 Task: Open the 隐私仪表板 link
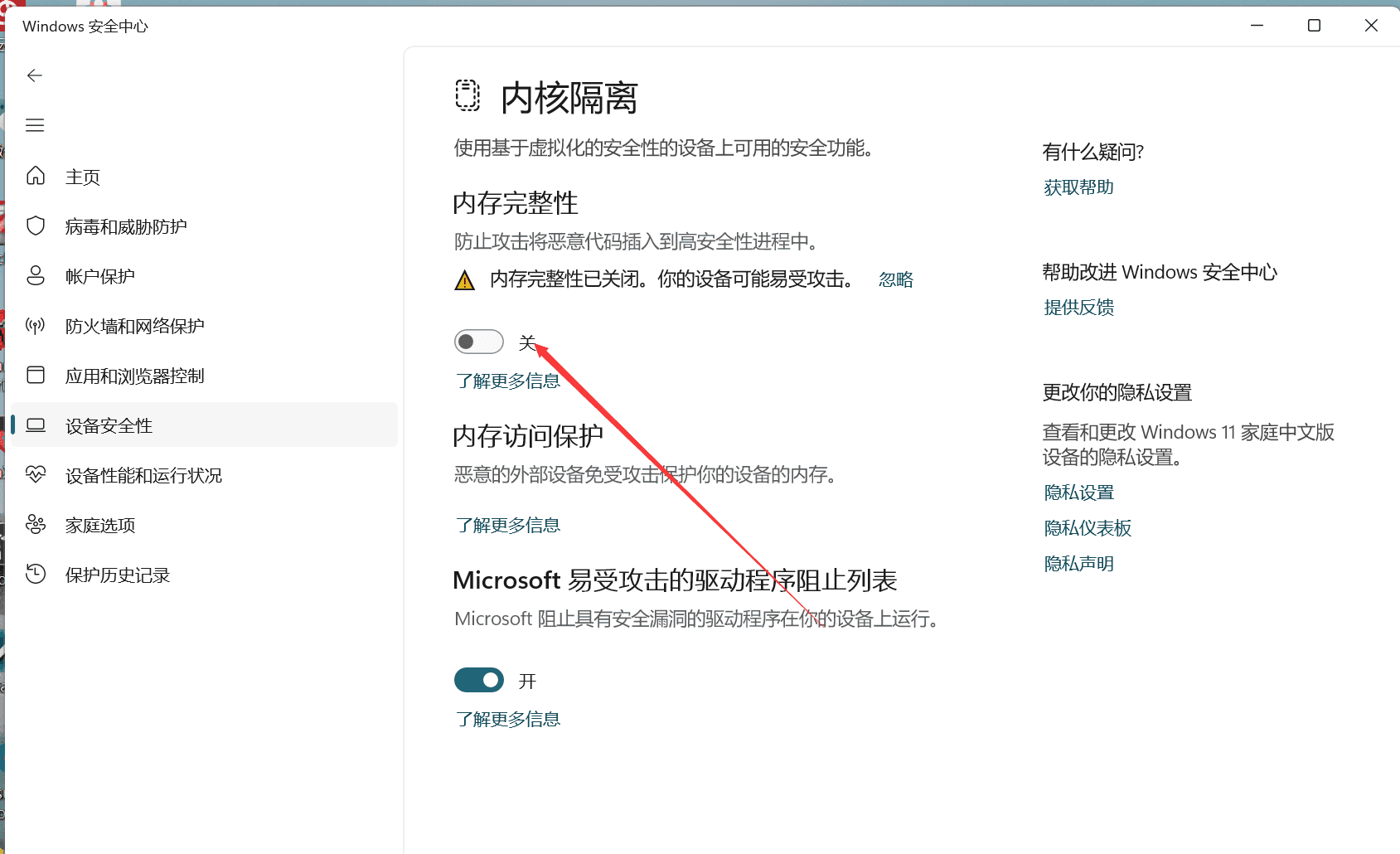pyautogui.click(x=1088, y=528)
